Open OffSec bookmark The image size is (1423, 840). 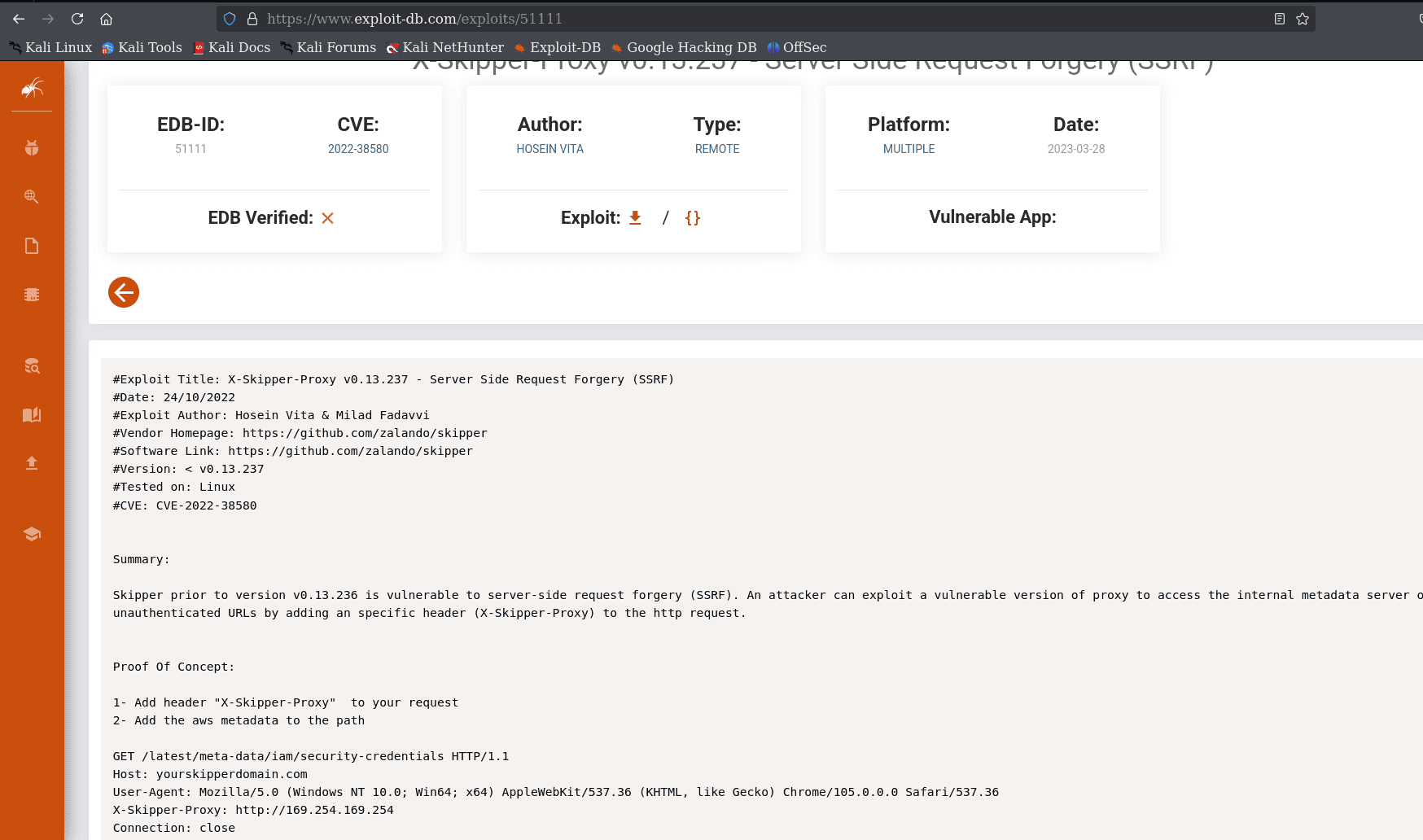pos(797,47)
